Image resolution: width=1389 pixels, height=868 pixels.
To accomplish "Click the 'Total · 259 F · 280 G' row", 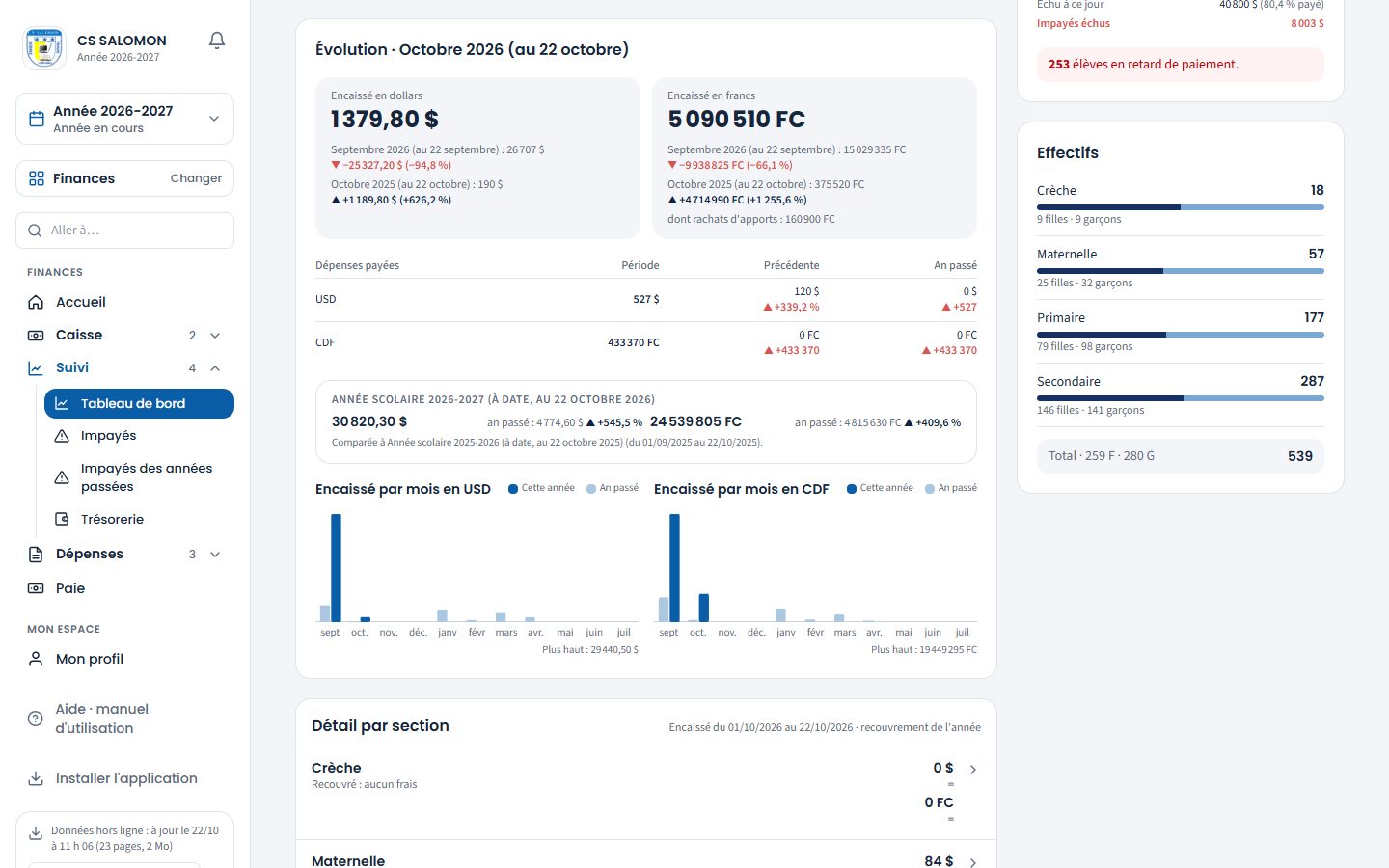I will pyautogui.click(x=1181, y=456).
